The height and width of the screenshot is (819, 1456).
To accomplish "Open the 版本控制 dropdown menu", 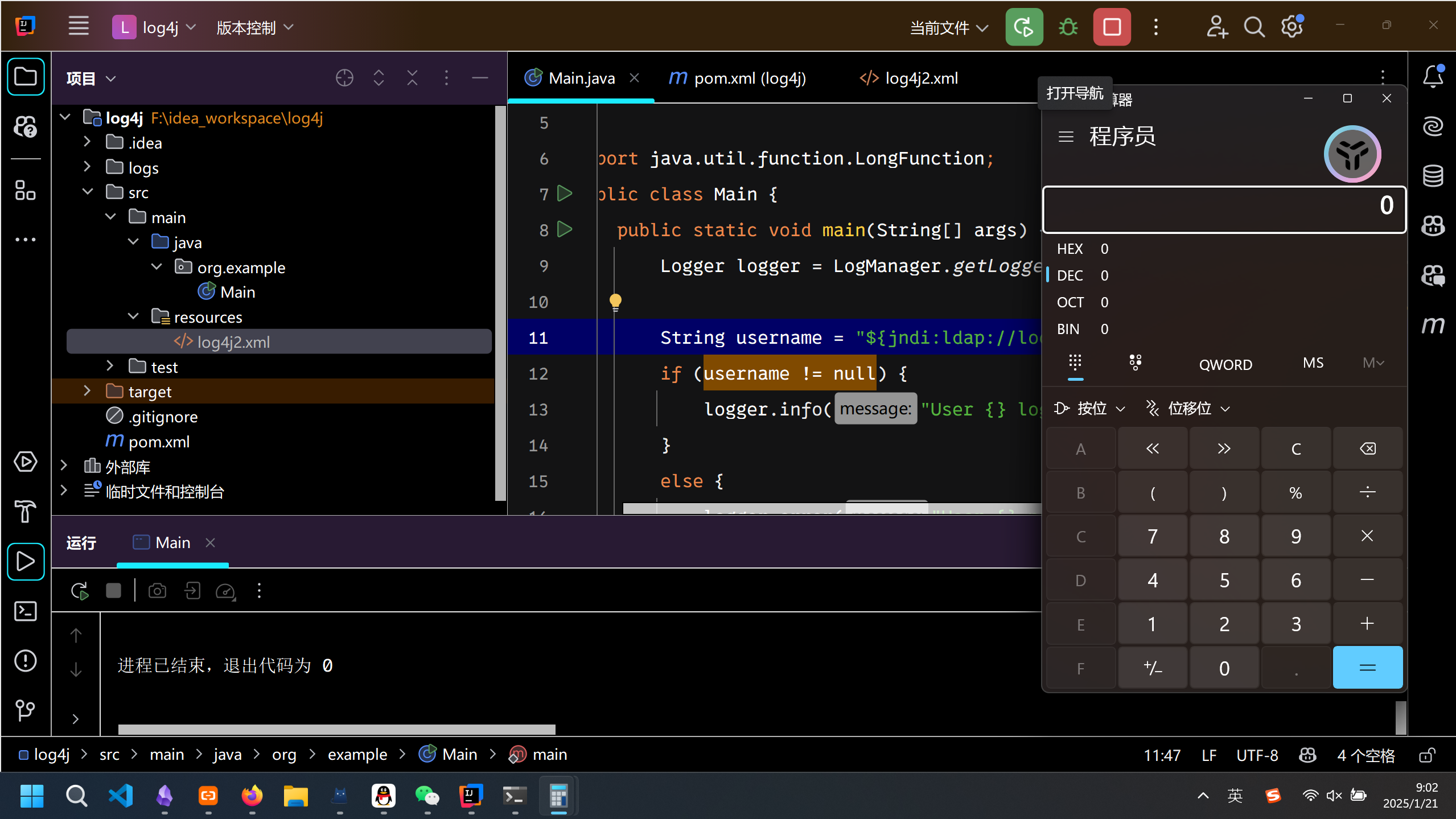I will point(254,27).
